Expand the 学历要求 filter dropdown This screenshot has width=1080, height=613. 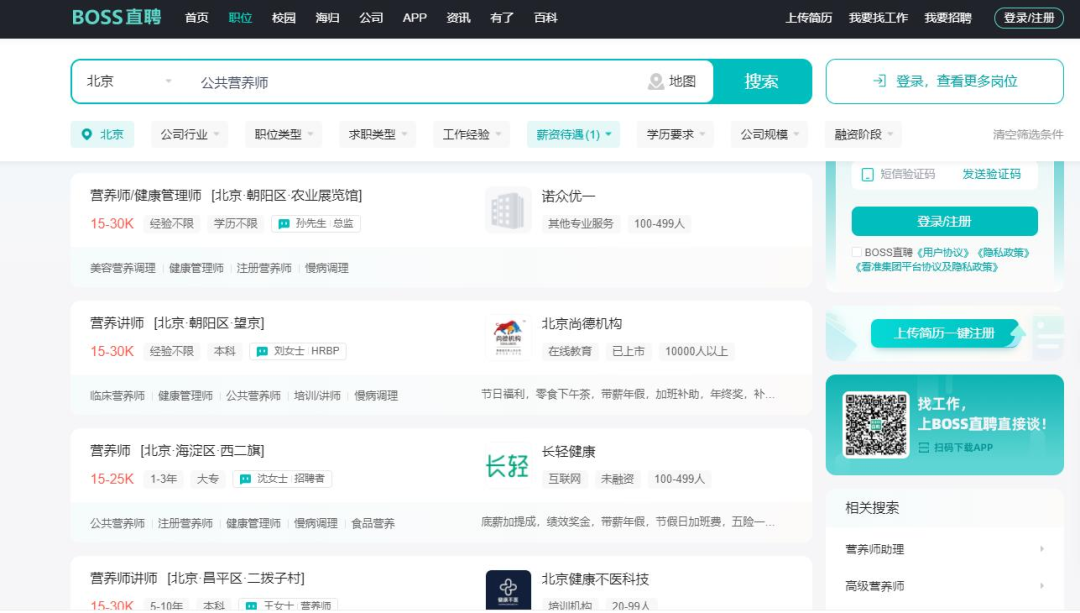pyautogui.click(x=675, y=135)
